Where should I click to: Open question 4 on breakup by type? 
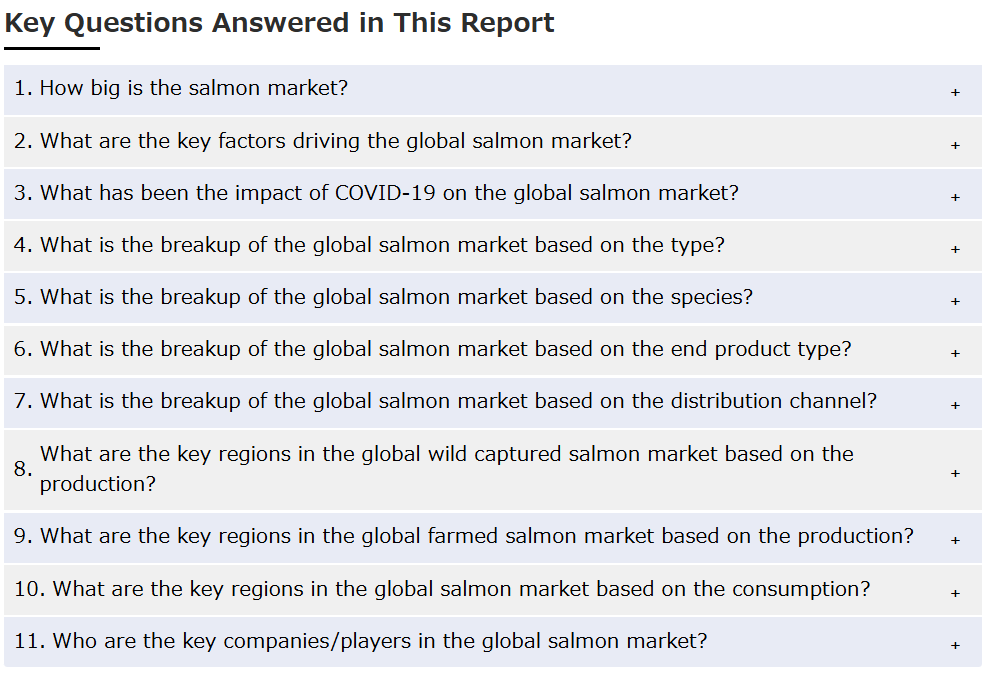click(493, 246)
